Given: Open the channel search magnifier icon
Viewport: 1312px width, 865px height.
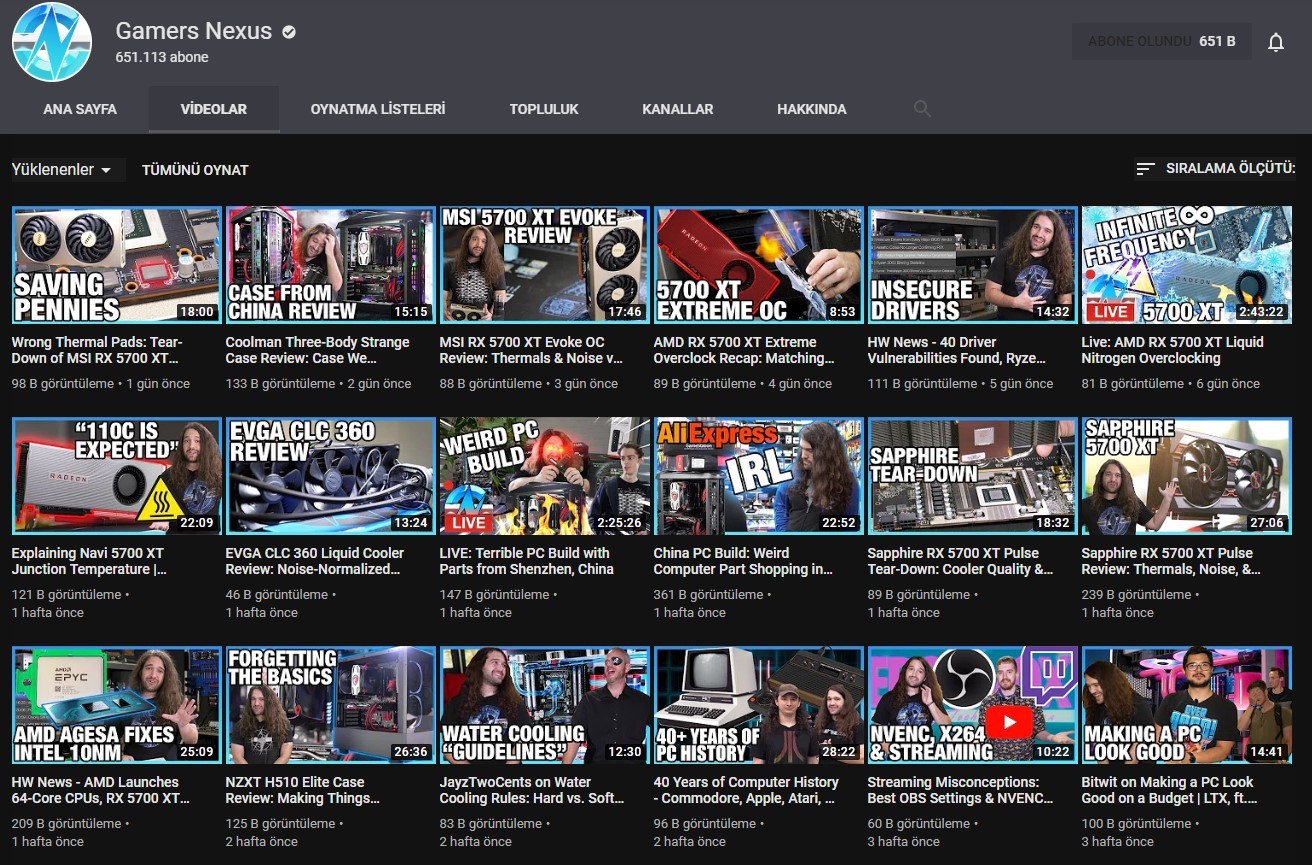Looking at the screenshot, I should tap(922, 109).
